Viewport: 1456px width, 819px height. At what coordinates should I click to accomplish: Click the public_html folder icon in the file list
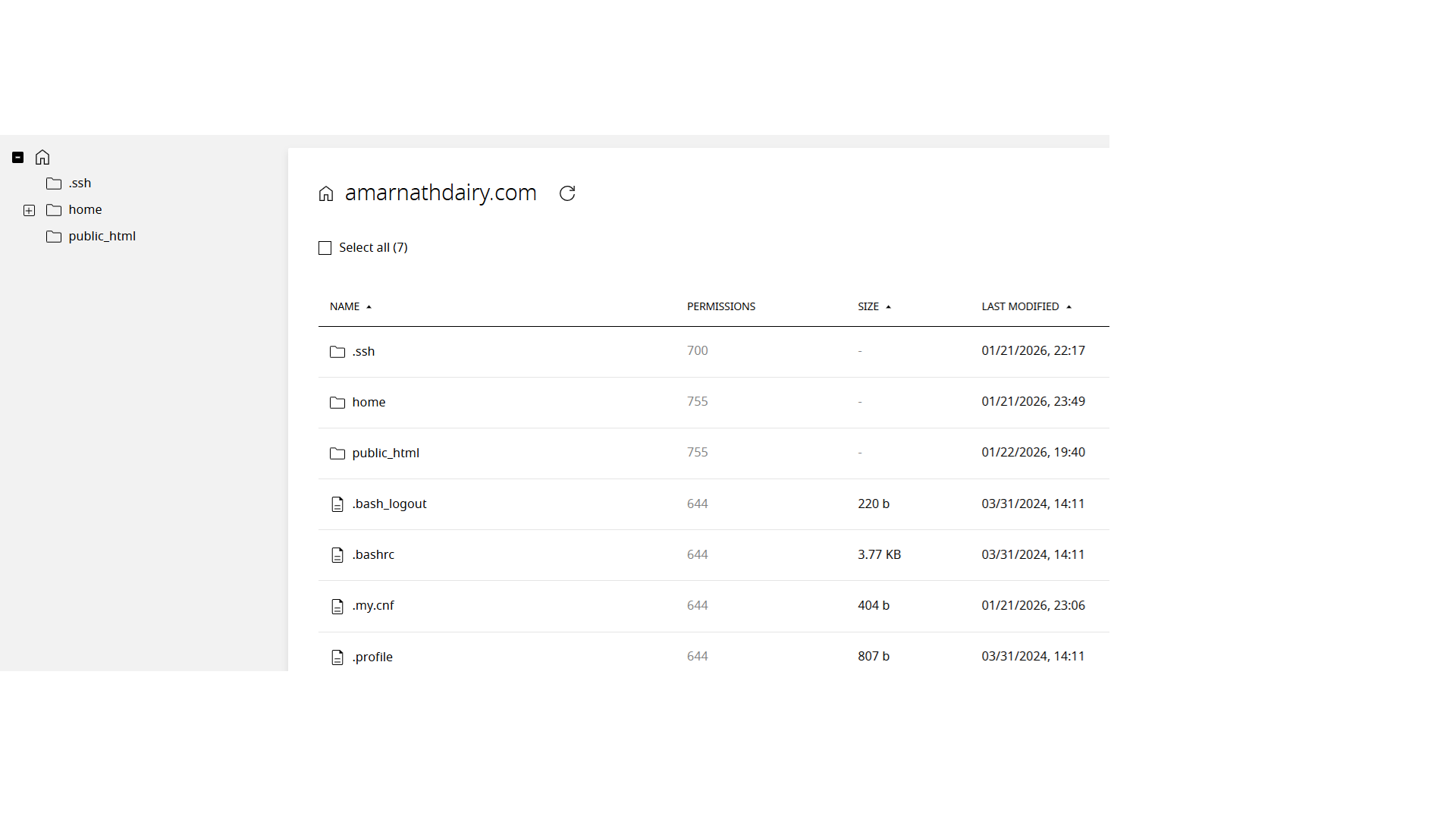[x=337, y=453]
